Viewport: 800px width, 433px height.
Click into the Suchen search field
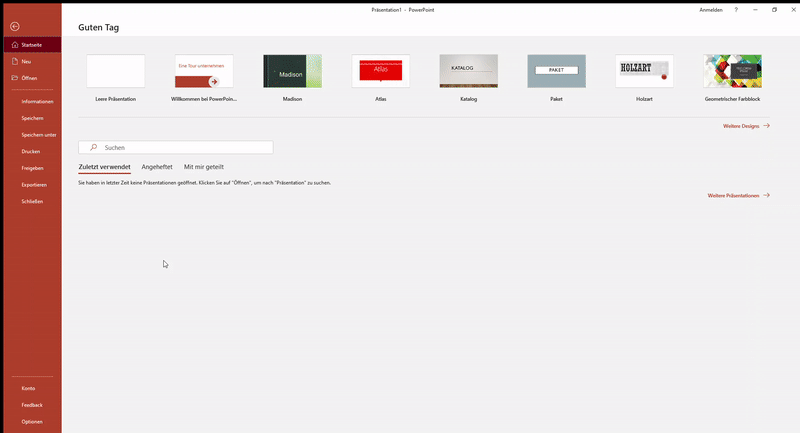pos(176,147)
